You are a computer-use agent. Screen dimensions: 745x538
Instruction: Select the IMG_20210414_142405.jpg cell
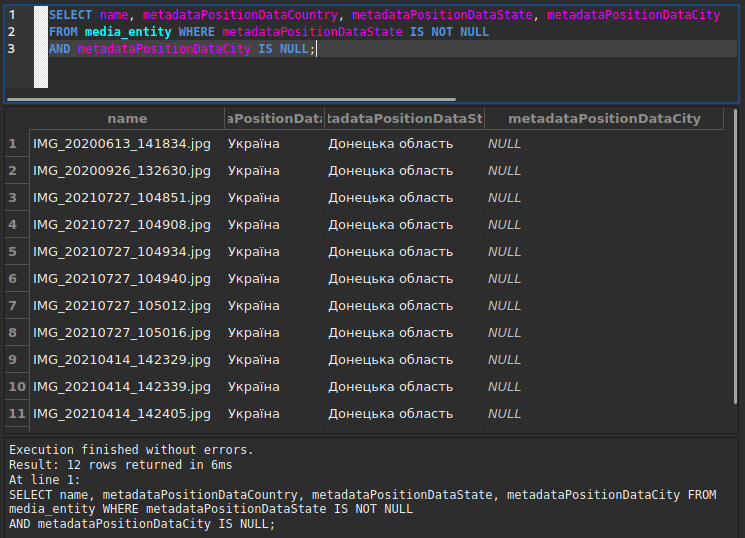[x=127, y=414]
